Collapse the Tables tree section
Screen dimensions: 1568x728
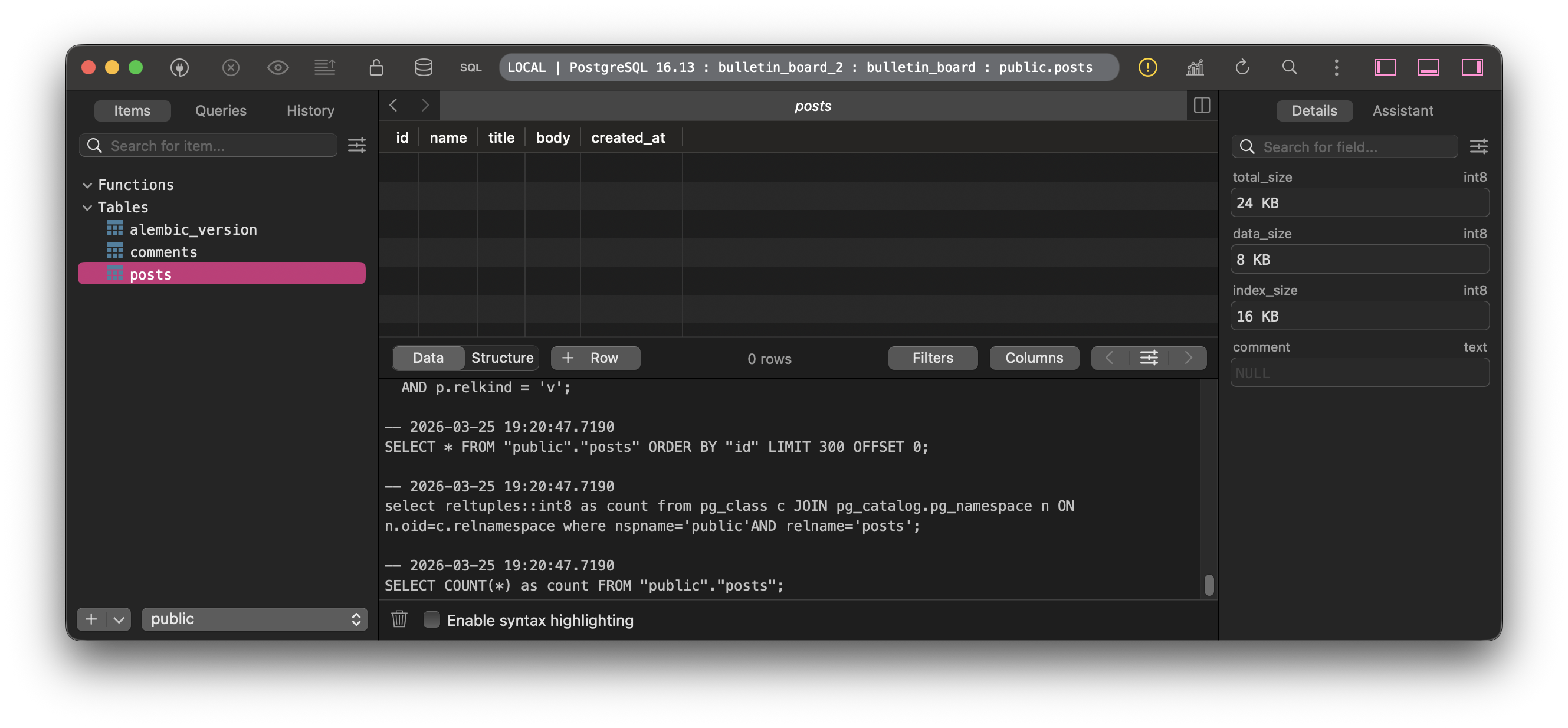tap(87, 208)
